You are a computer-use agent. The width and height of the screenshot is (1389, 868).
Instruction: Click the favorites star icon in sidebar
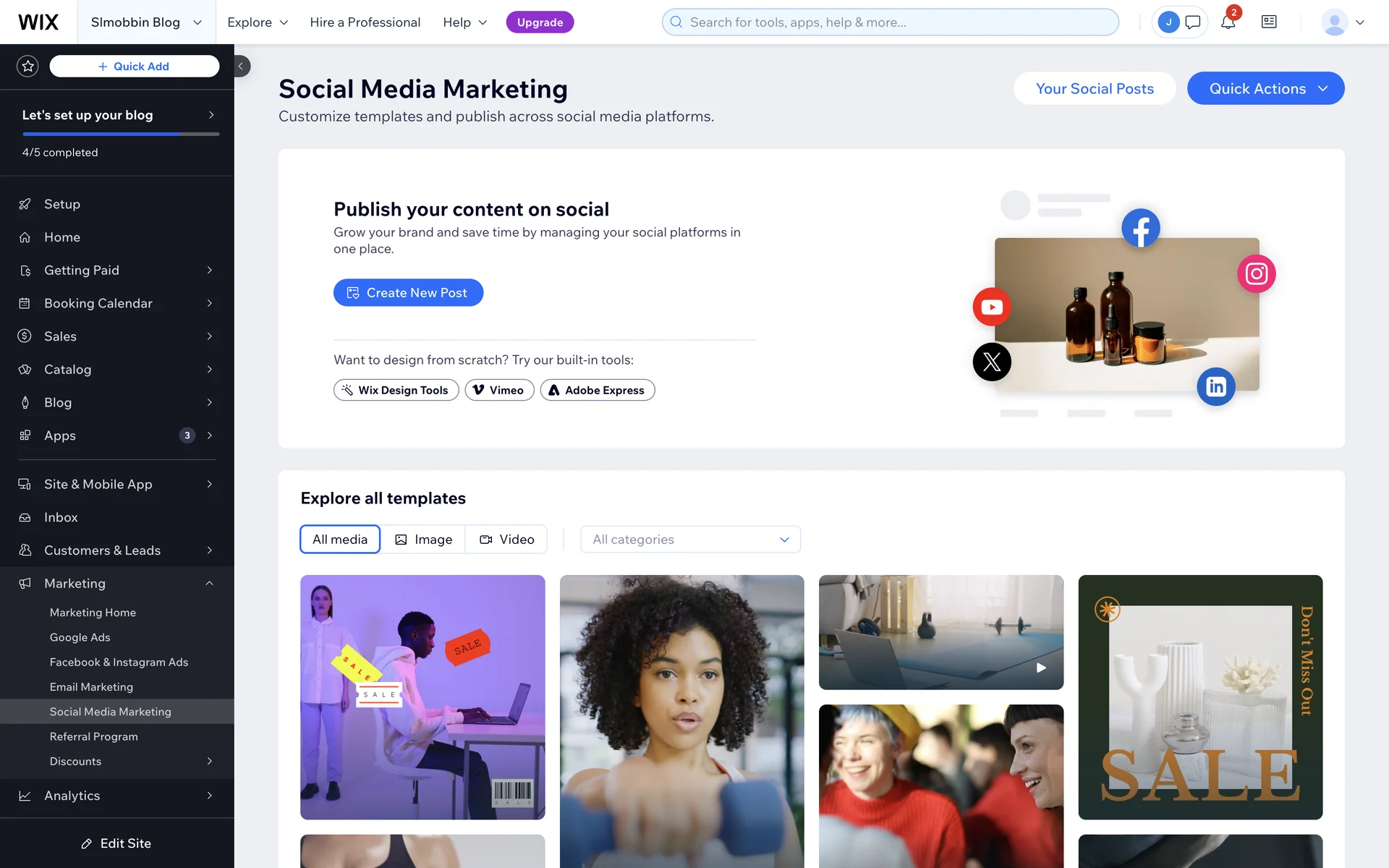pyautogui.click(x=27, y=66)
